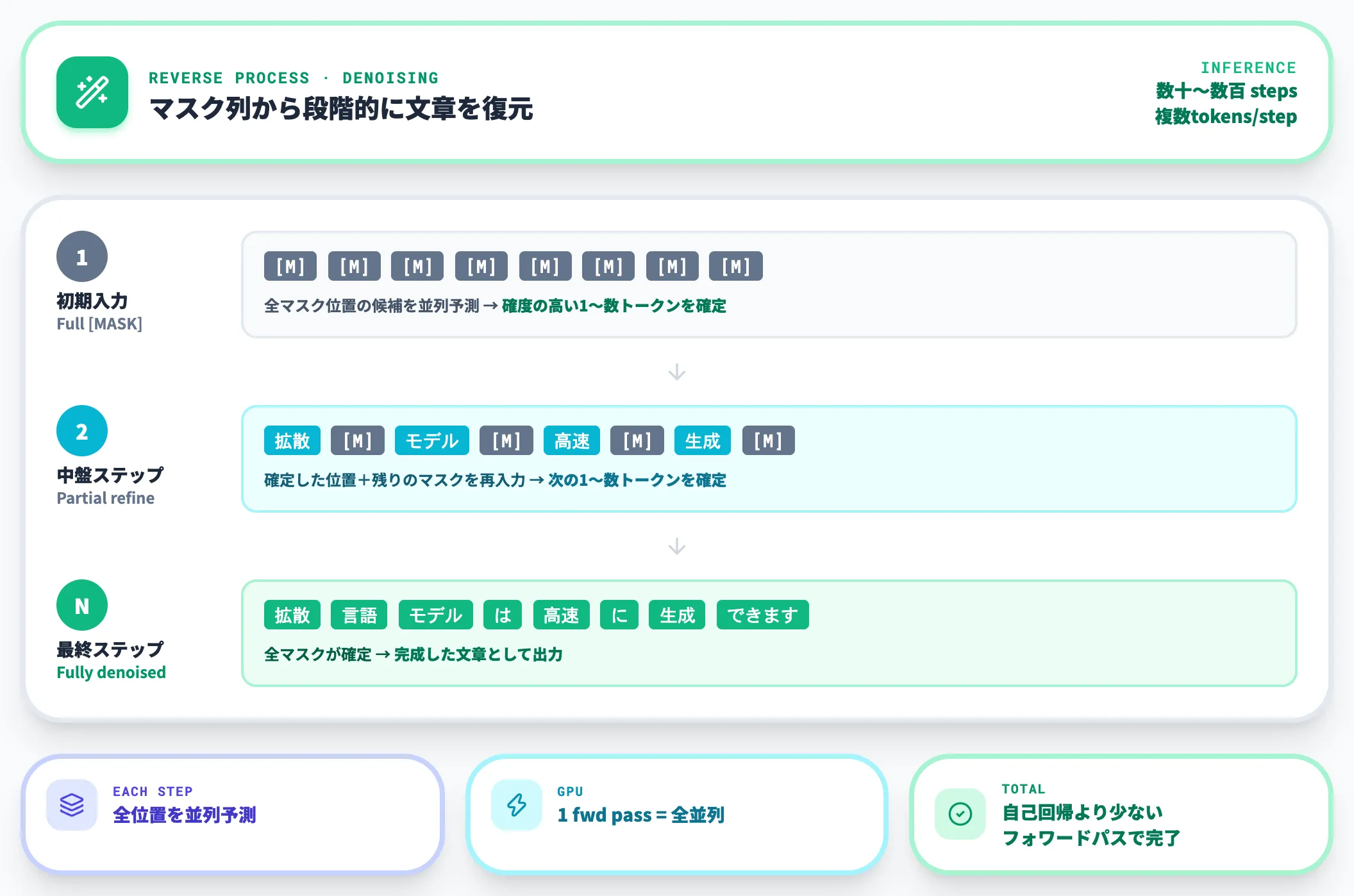
Task: Click the 自己回帰より少ない text
Action: click(x=1083, y=812)
